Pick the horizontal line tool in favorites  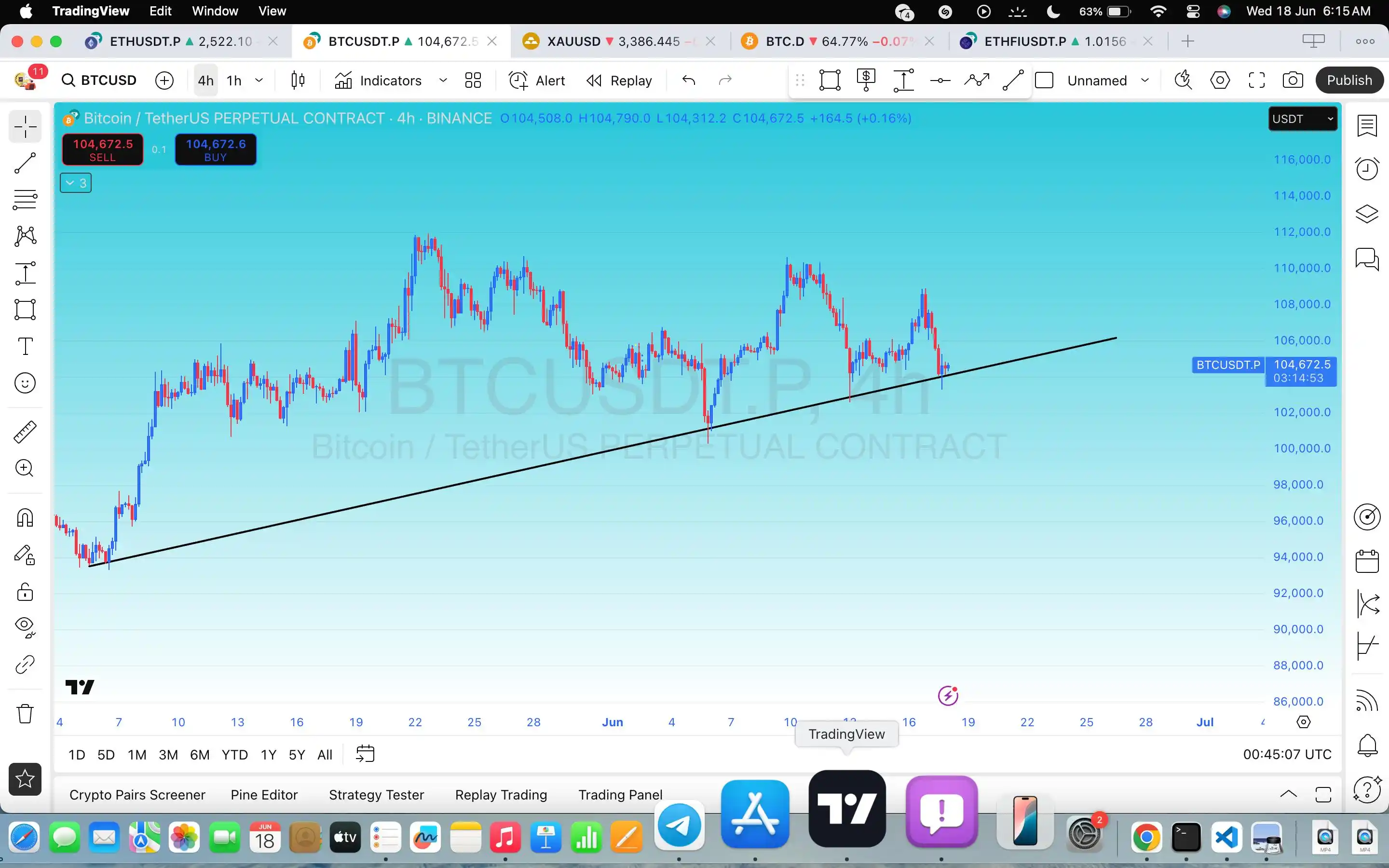tap(940, 81)
